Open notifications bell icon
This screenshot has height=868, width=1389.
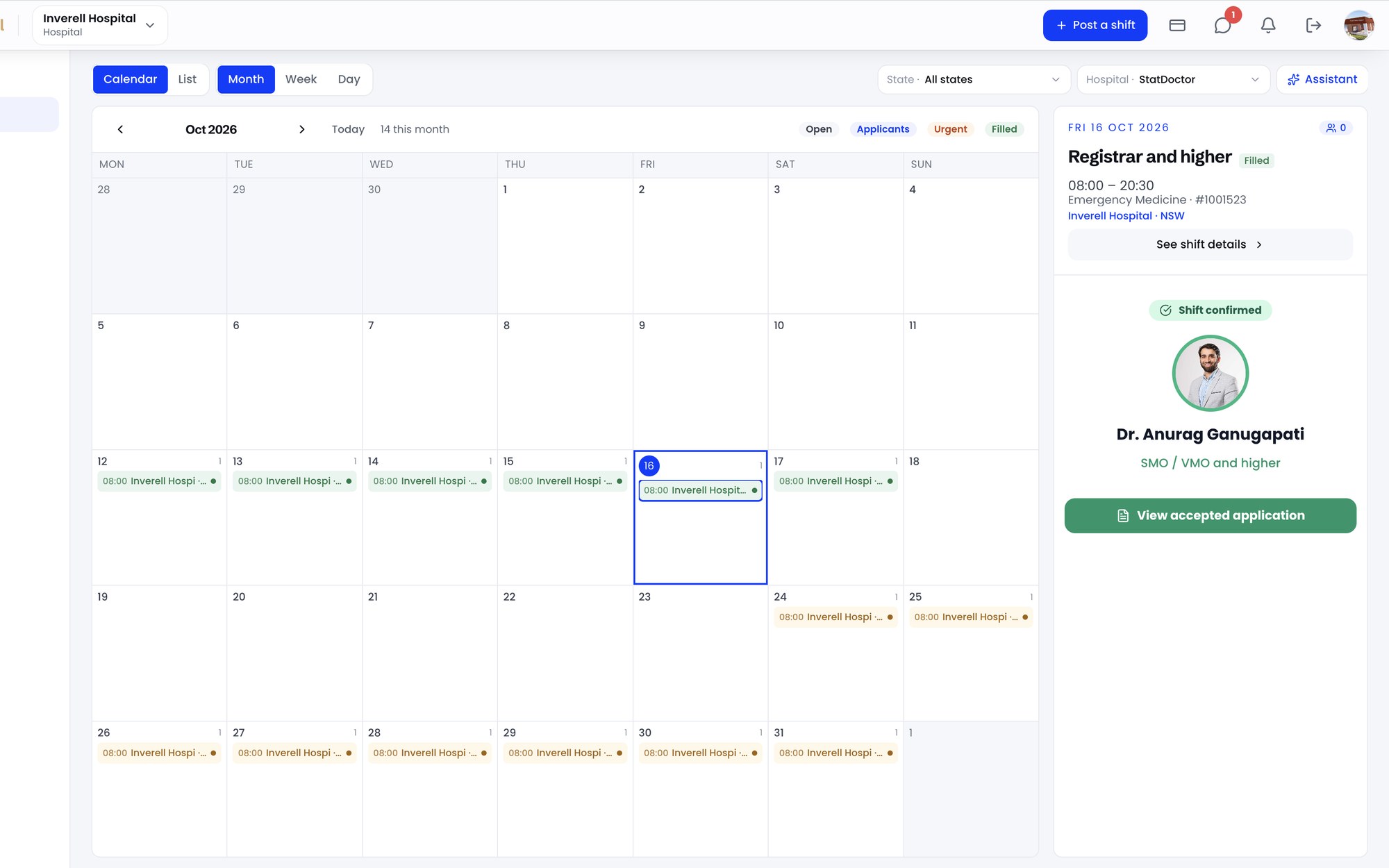point(1268,26)
